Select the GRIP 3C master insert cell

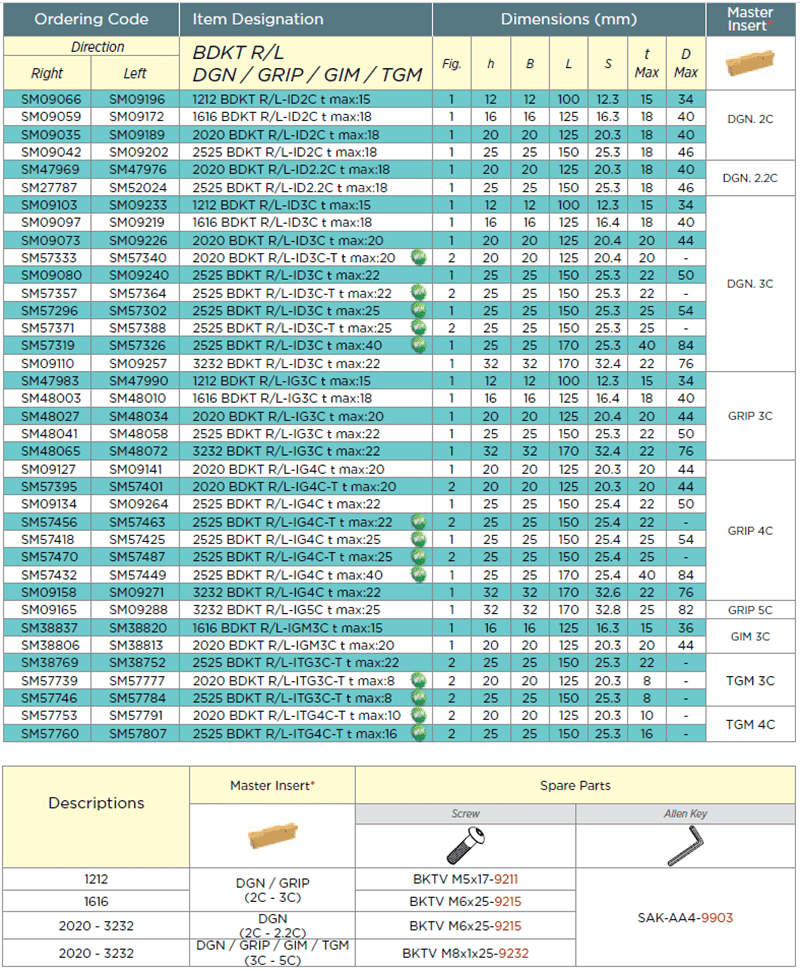point(750,416)
